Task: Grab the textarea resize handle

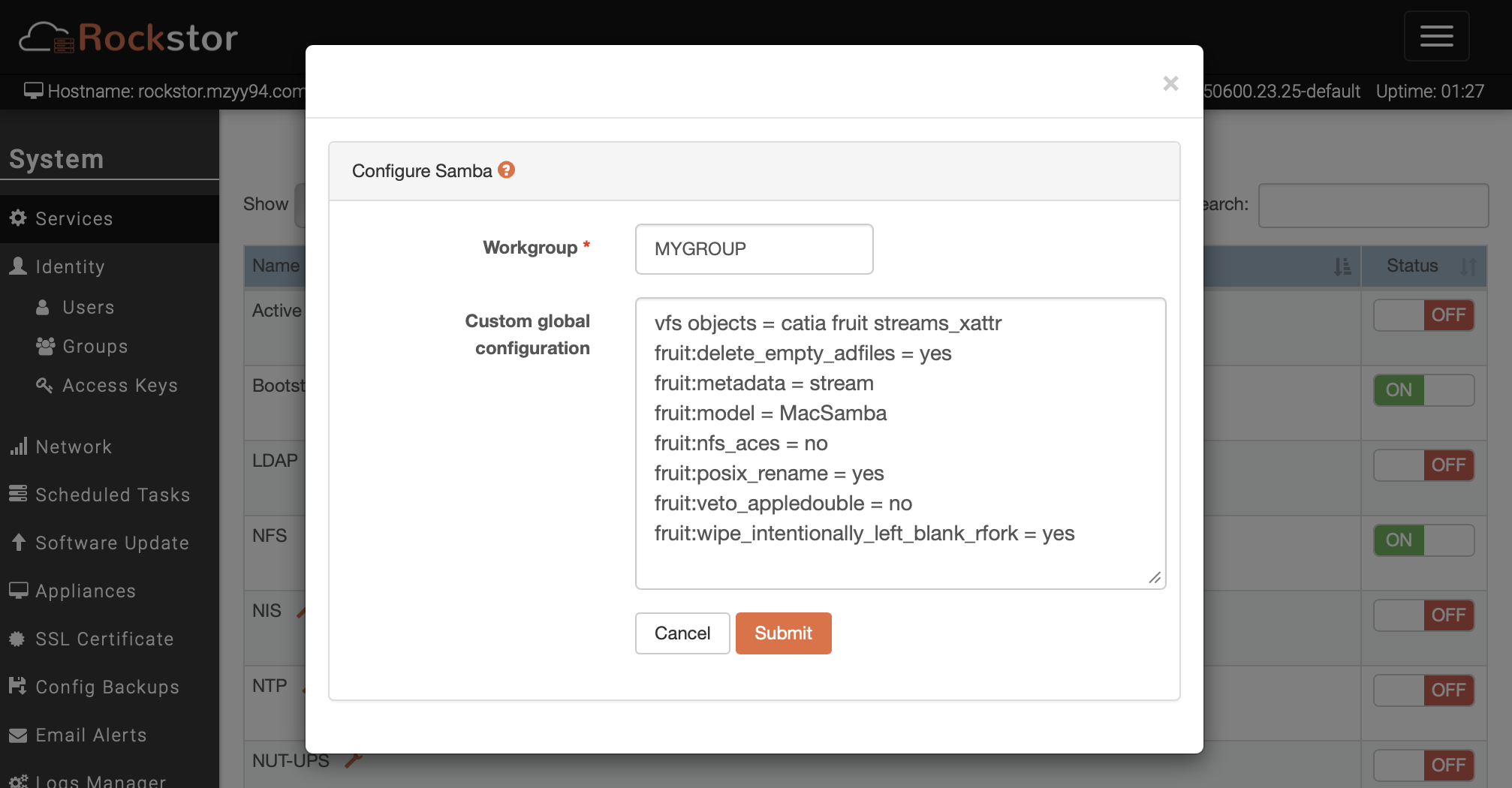Action: click(x=1155, y=578)
